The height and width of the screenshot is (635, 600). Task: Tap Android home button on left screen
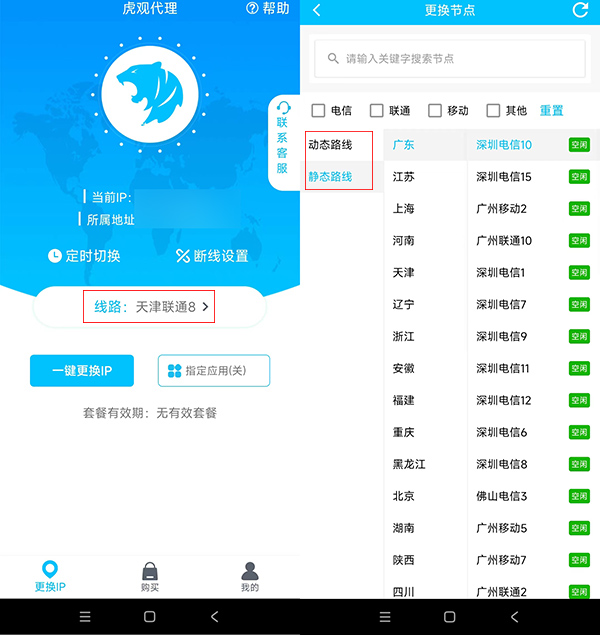click(x=150, y=617)
